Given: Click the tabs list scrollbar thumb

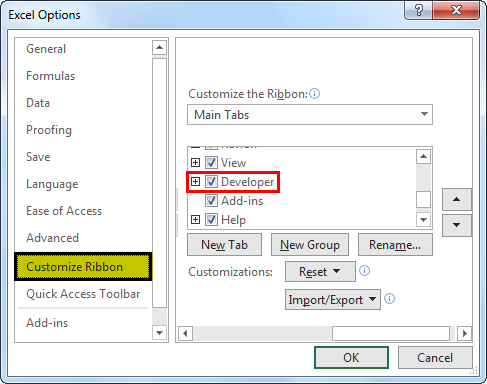Looking at the screenshot, I should coord(423,199).
